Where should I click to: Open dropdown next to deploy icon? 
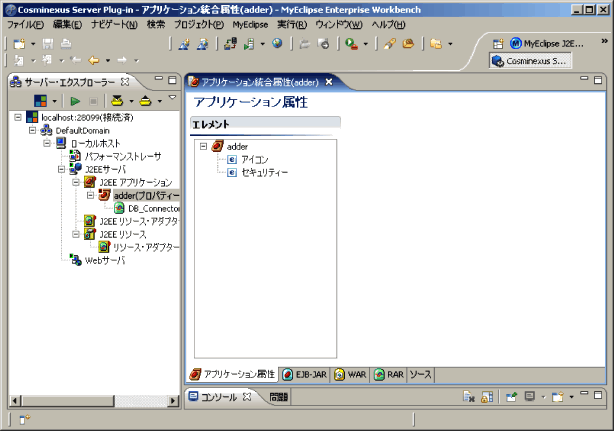tap(131, 101)
